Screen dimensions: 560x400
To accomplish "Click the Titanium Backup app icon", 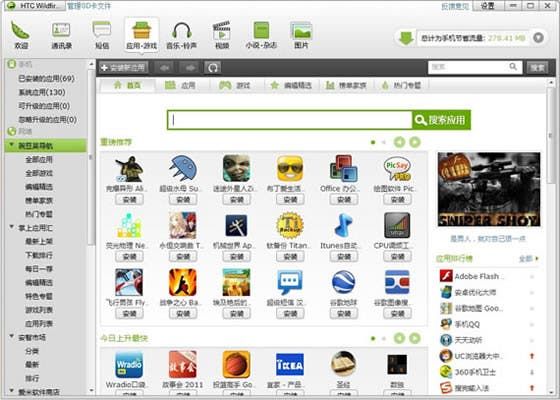I will pyautogui.click(x=290, y=226).
